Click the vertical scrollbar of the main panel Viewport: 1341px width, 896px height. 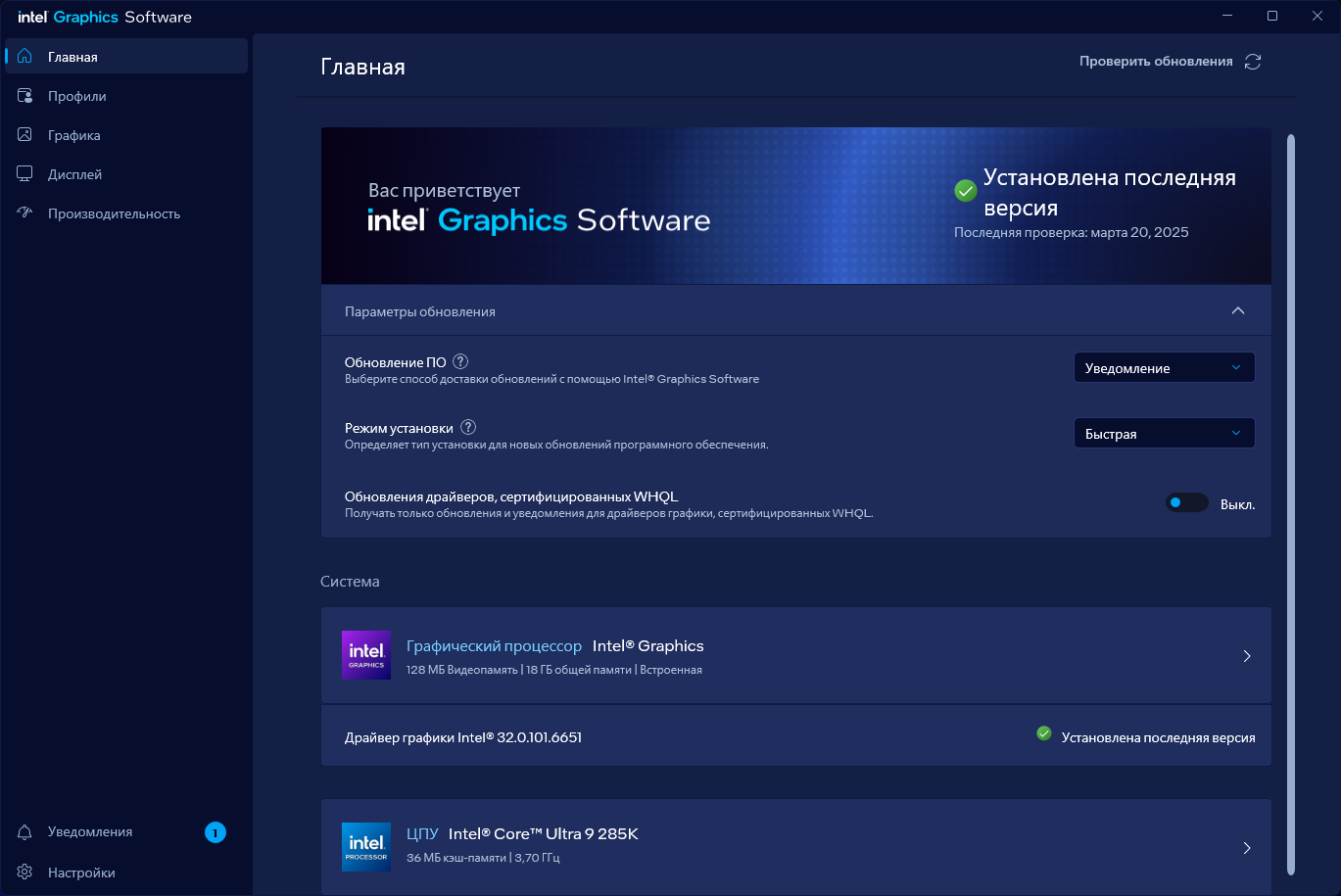tap(1290, 504)
